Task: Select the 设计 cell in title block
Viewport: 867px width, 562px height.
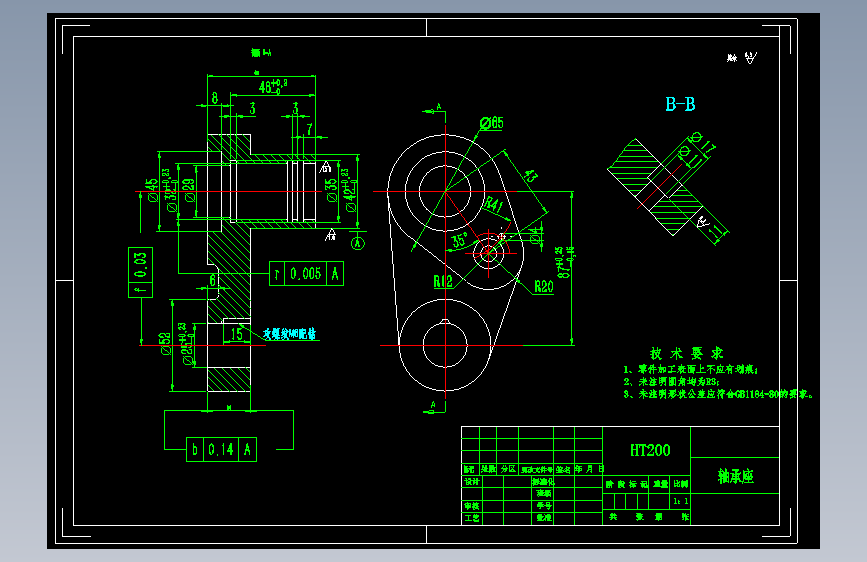Action: click(x=472, y=482)
